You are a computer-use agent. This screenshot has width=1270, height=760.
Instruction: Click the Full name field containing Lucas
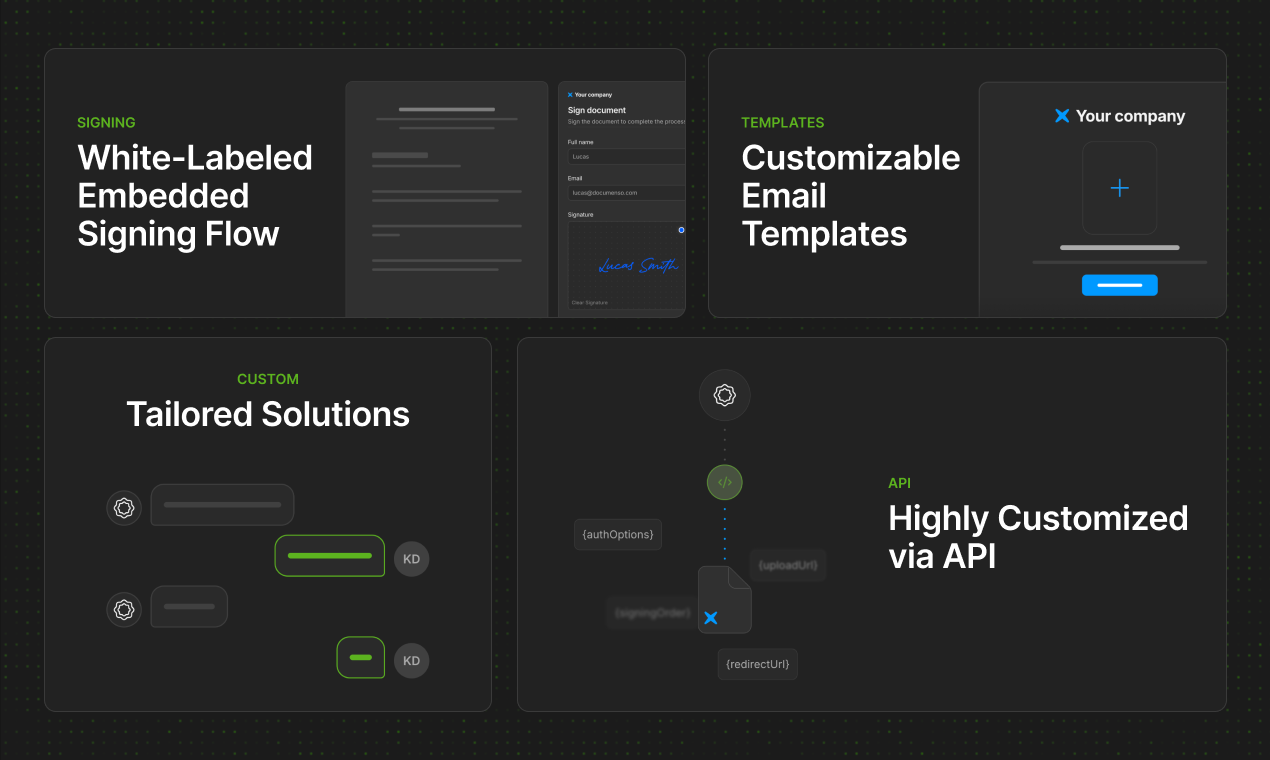[x=626, y=157]
